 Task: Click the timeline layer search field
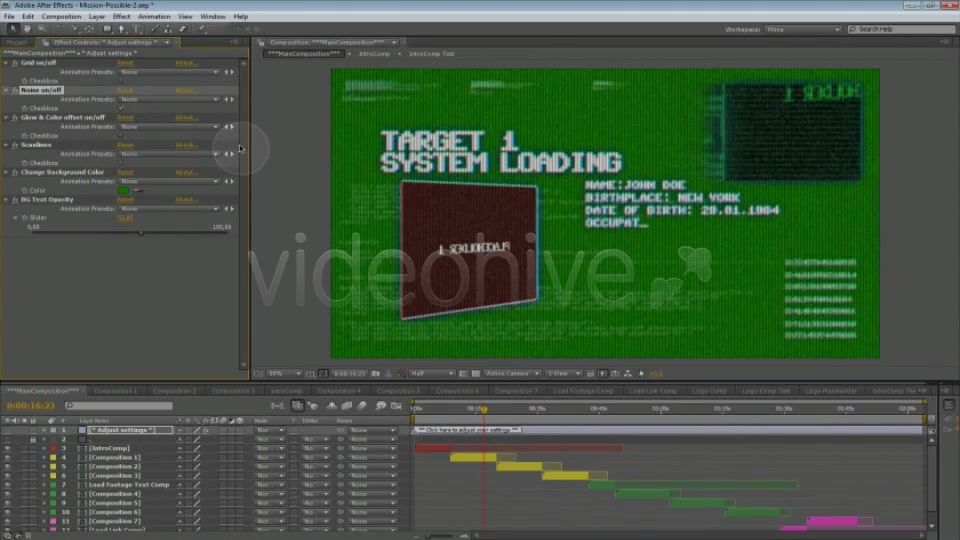click(119, 405)
